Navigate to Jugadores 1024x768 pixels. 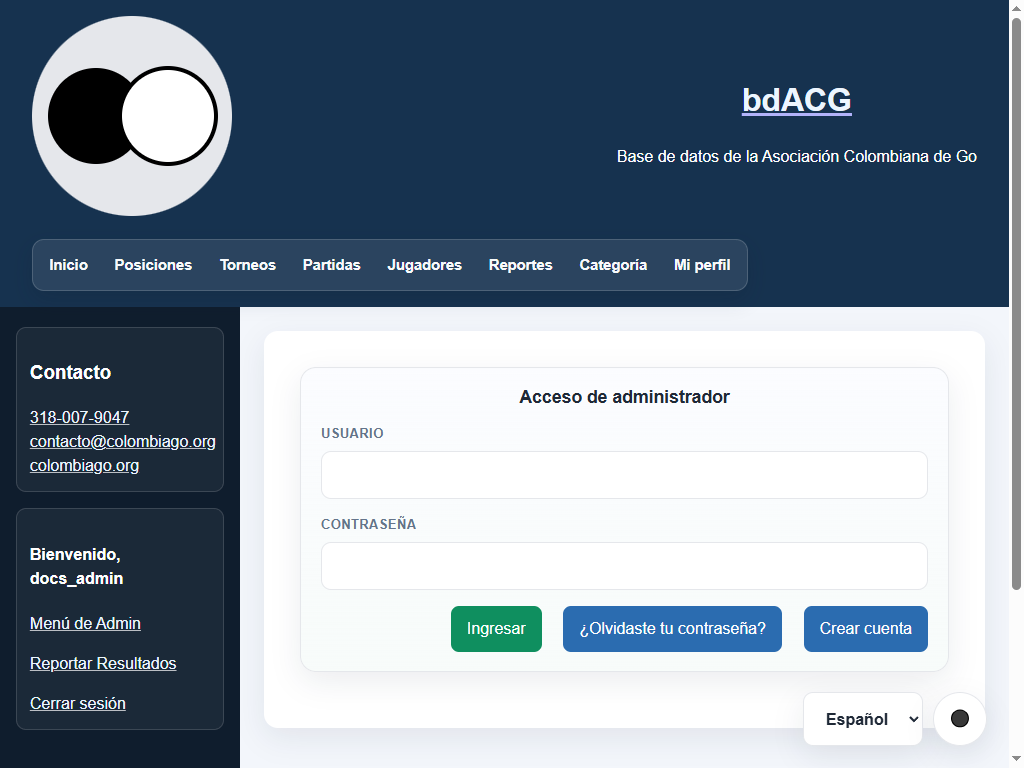(x=424, y=264)
